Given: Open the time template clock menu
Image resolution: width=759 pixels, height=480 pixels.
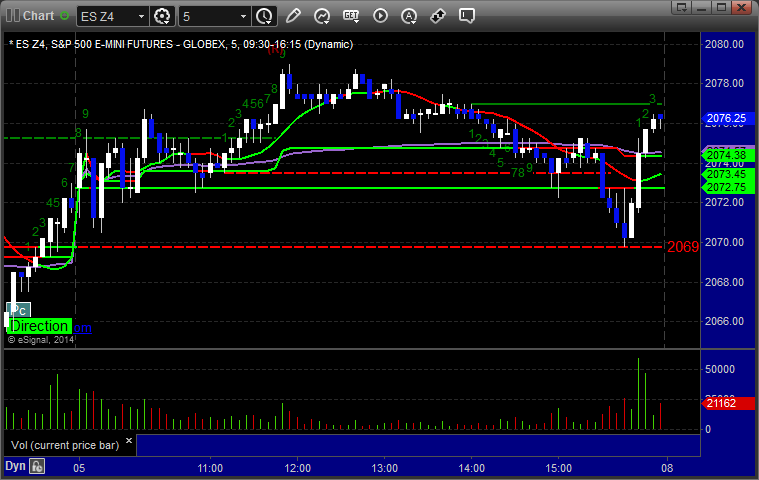Looking at the screenshot, I should 264,16.
